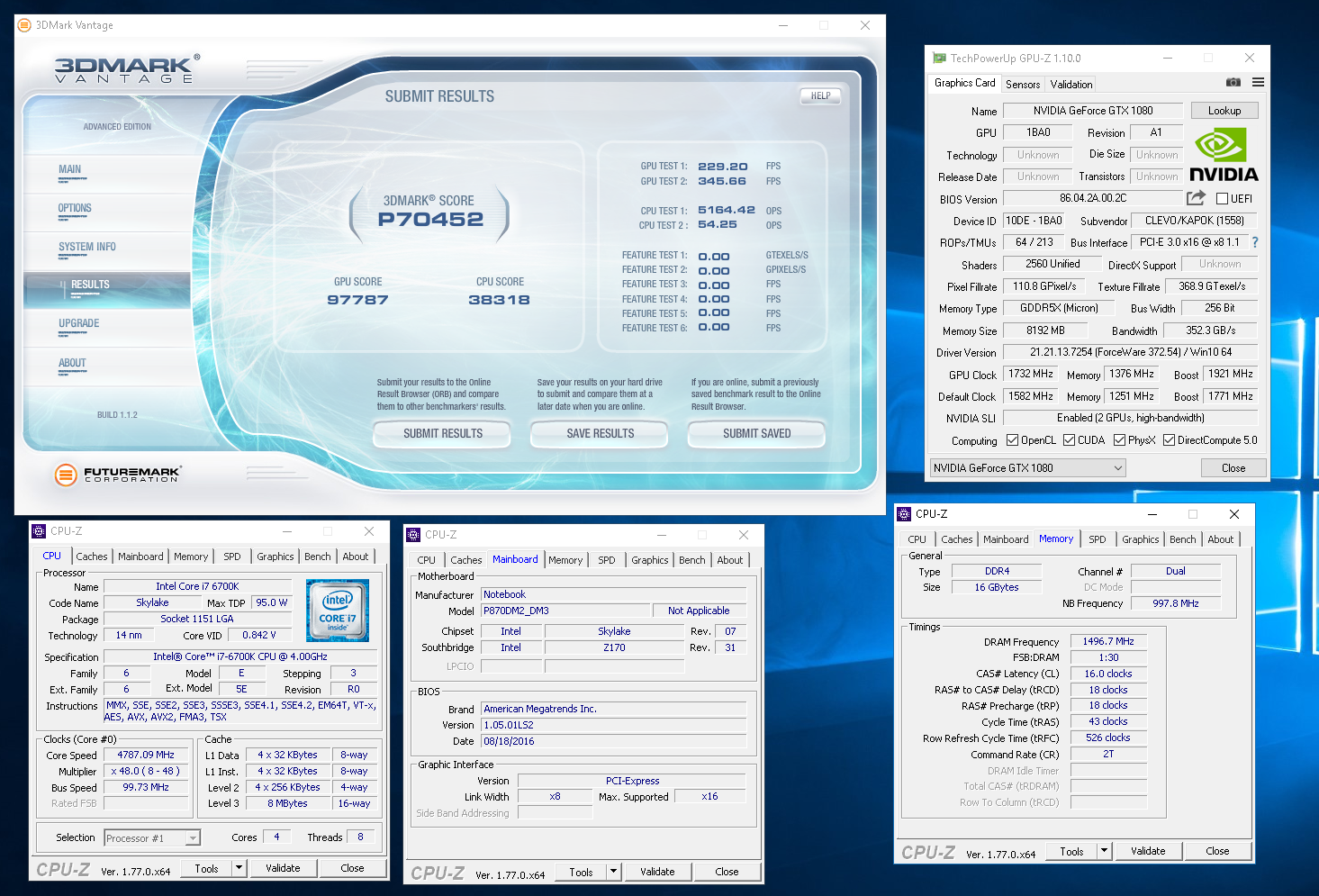This screenshot has width=1319, height=896.
Task: Toggle the PhysX checkbox
Action: (x=1119, y=440)
